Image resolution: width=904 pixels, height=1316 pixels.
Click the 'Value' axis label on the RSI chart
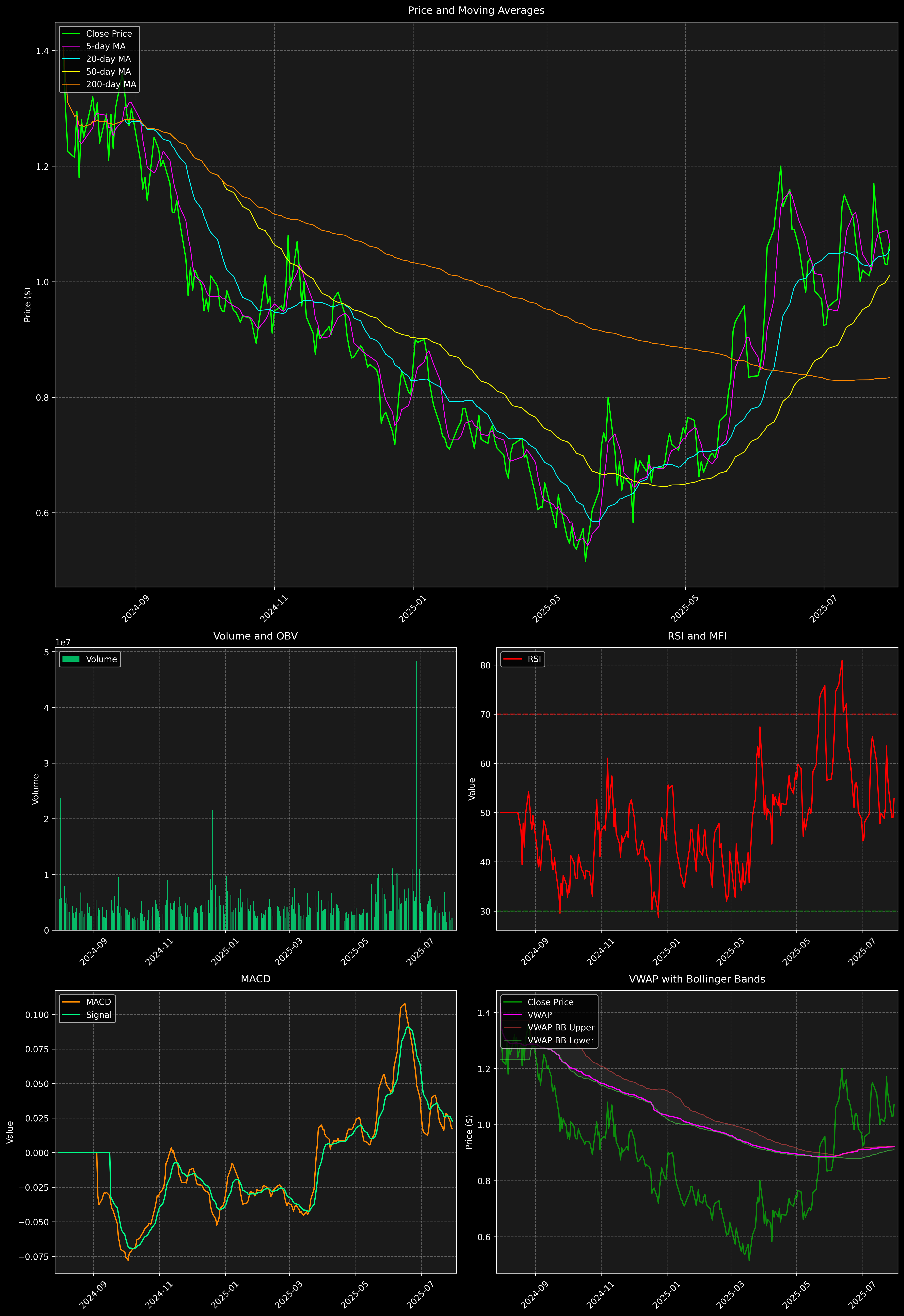pyautogui.click(x=472, y=789)
